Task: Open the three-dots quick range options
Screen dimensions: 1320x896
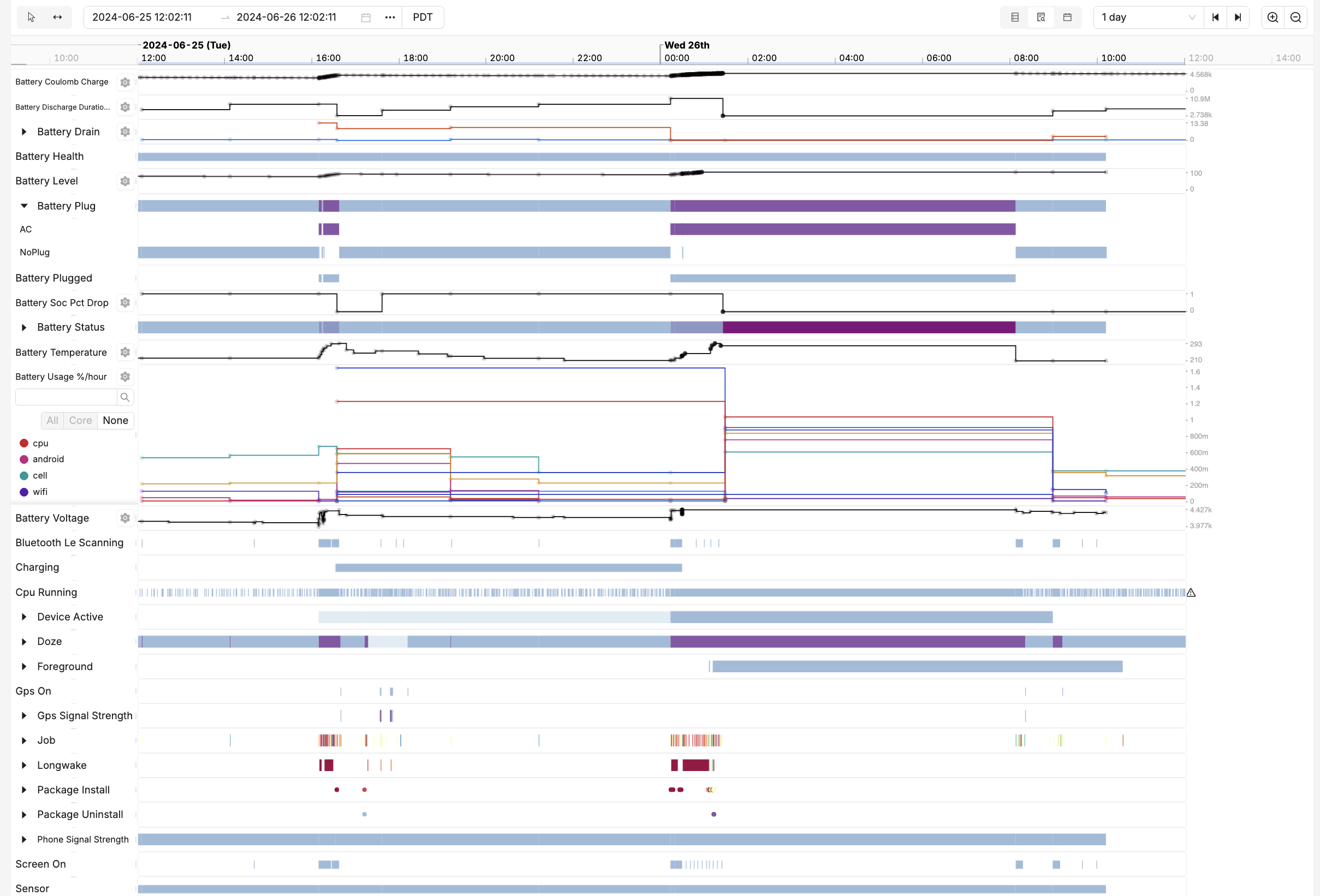Action: [390, 17]
